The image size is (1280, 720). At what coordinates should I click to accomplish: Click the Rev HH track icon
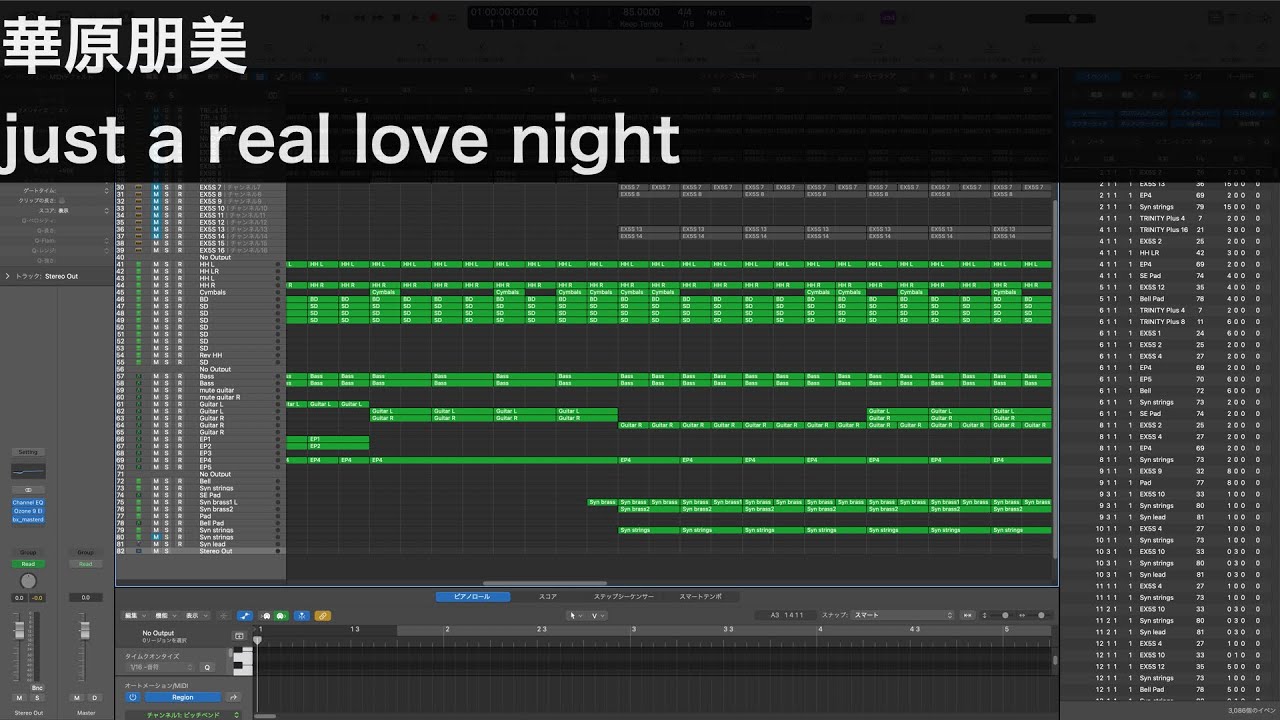point(139,355)
